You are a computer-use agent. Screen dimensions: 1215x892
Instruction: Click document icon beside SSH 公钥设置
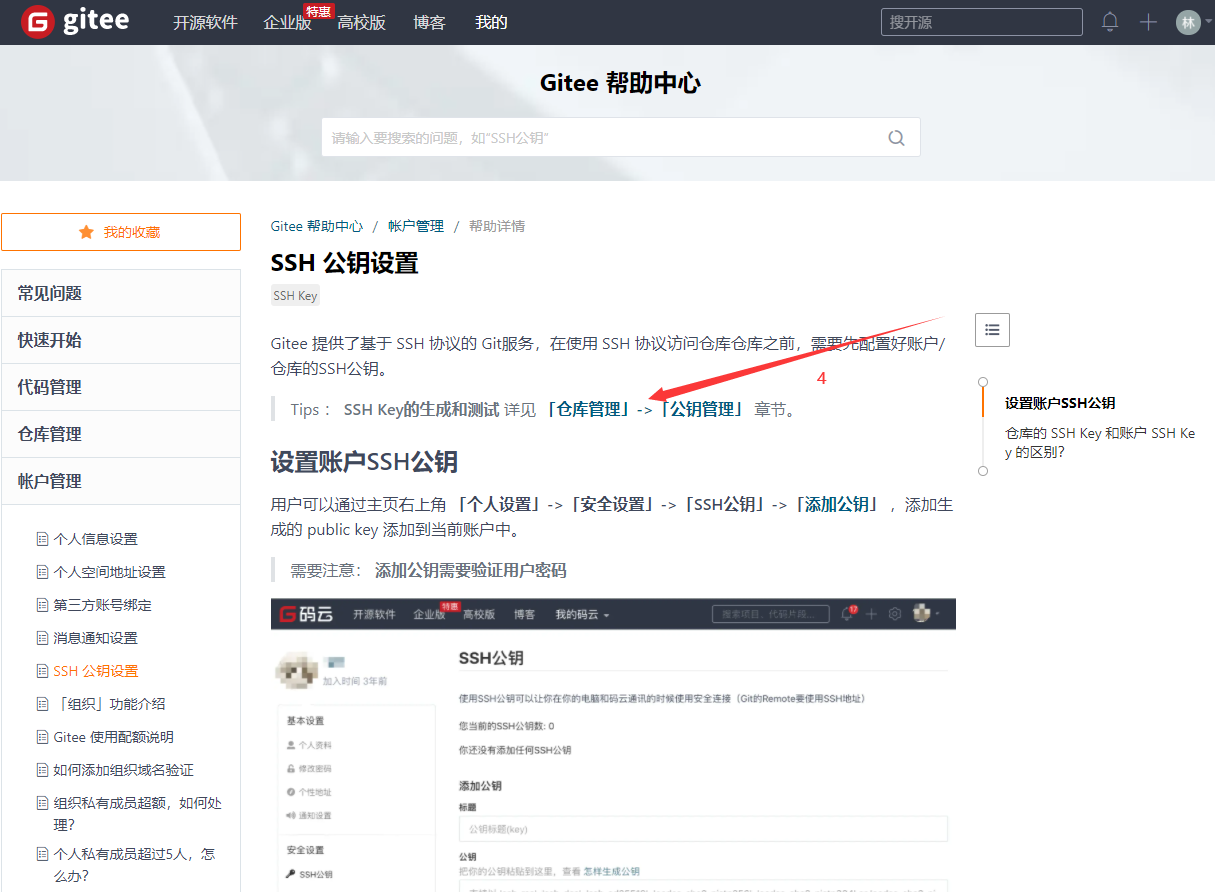tap(42, 671)
